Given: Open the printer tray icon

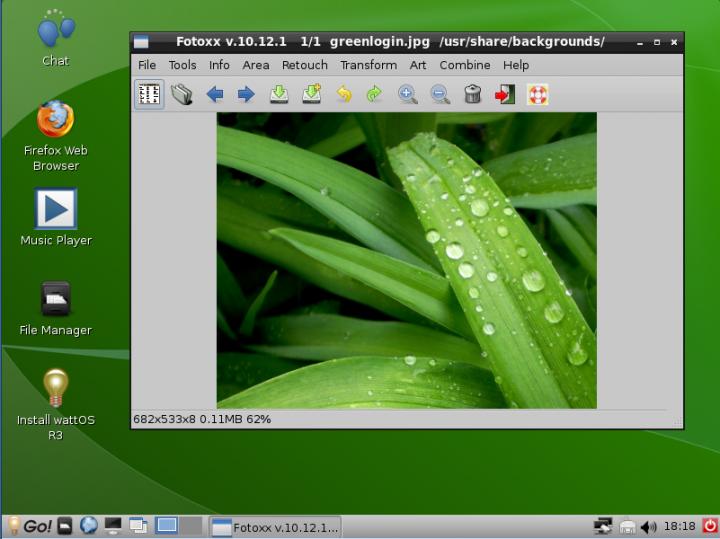Looking at the screenshot, I should pyautogui.click(x=627, y=527).
